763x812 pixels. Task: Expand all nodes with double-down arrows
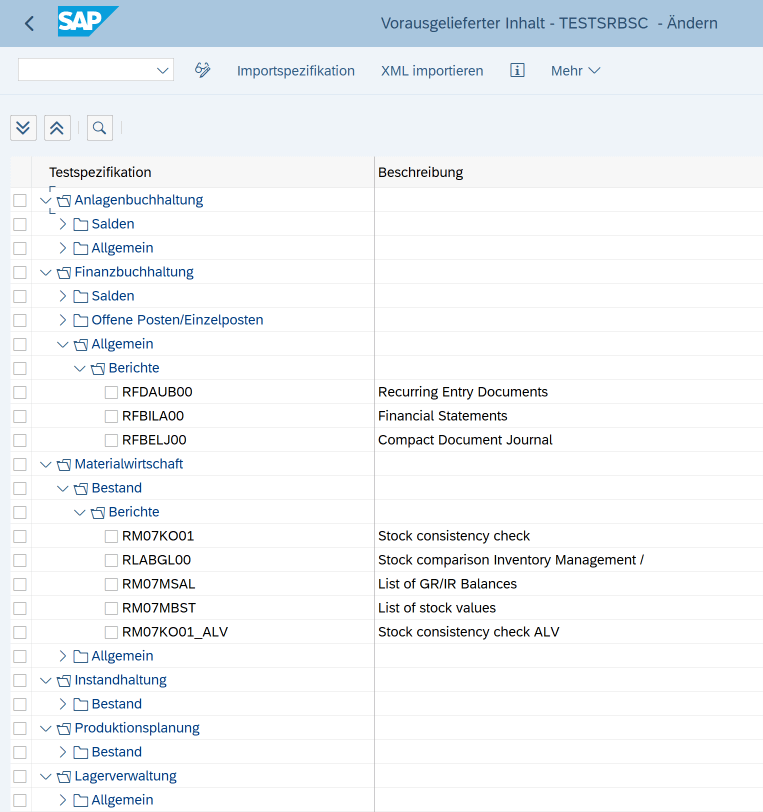tap(23, 127)
